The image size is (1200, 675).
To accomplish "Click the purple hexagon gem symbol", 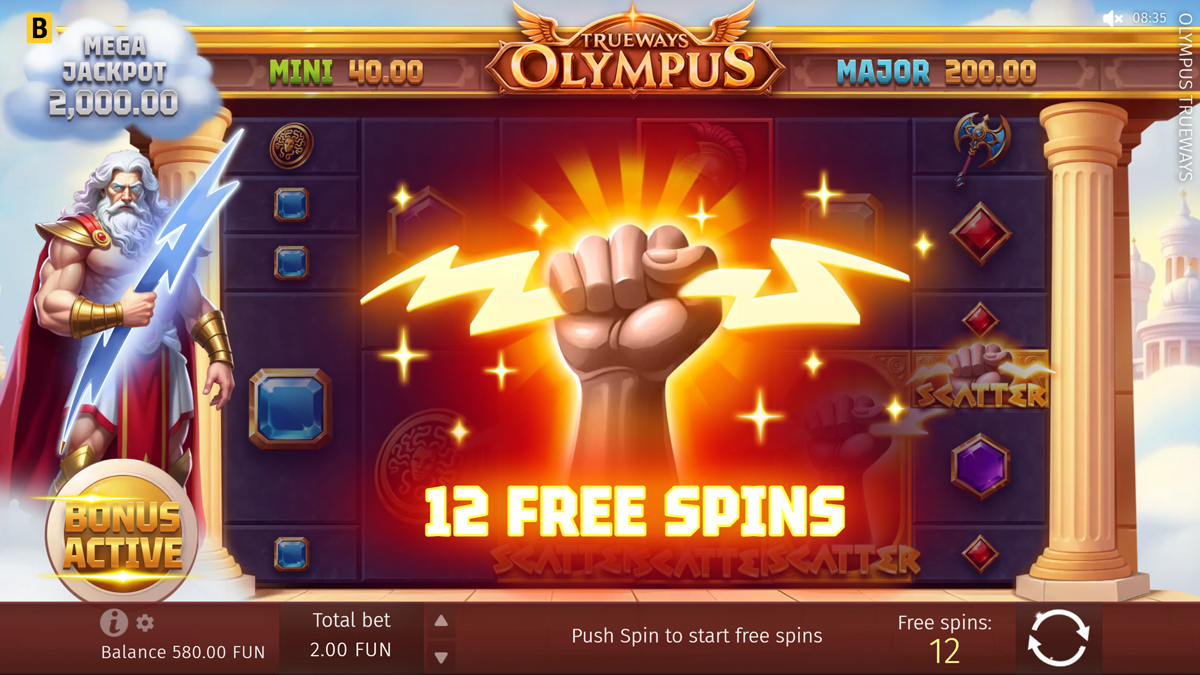I will pos(980,465).
